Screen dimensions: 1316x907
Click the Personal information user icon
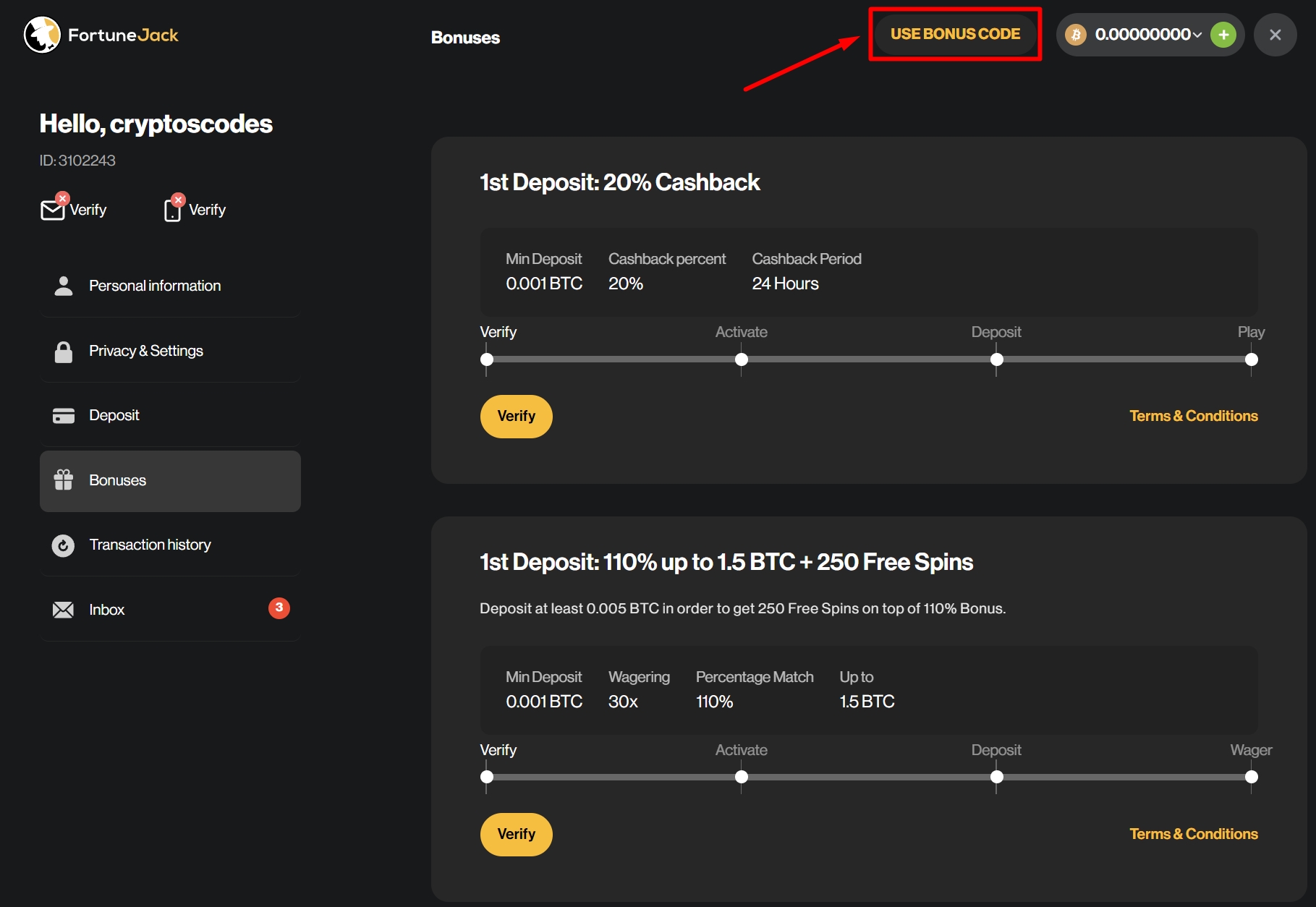pyautogui.click(x=64, y=286)
